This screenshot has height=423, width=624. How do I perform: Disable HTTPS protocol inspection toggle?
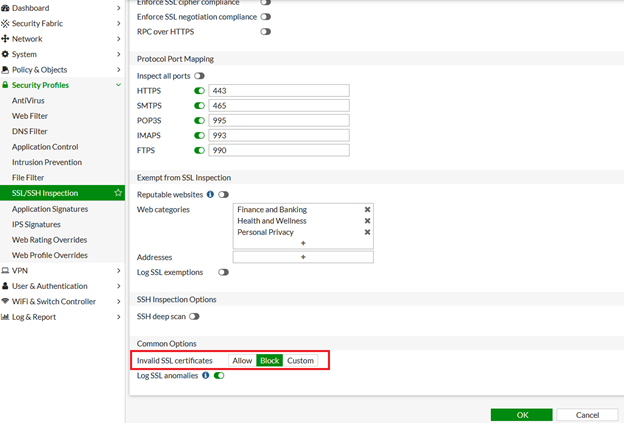[x=199, y=91]
